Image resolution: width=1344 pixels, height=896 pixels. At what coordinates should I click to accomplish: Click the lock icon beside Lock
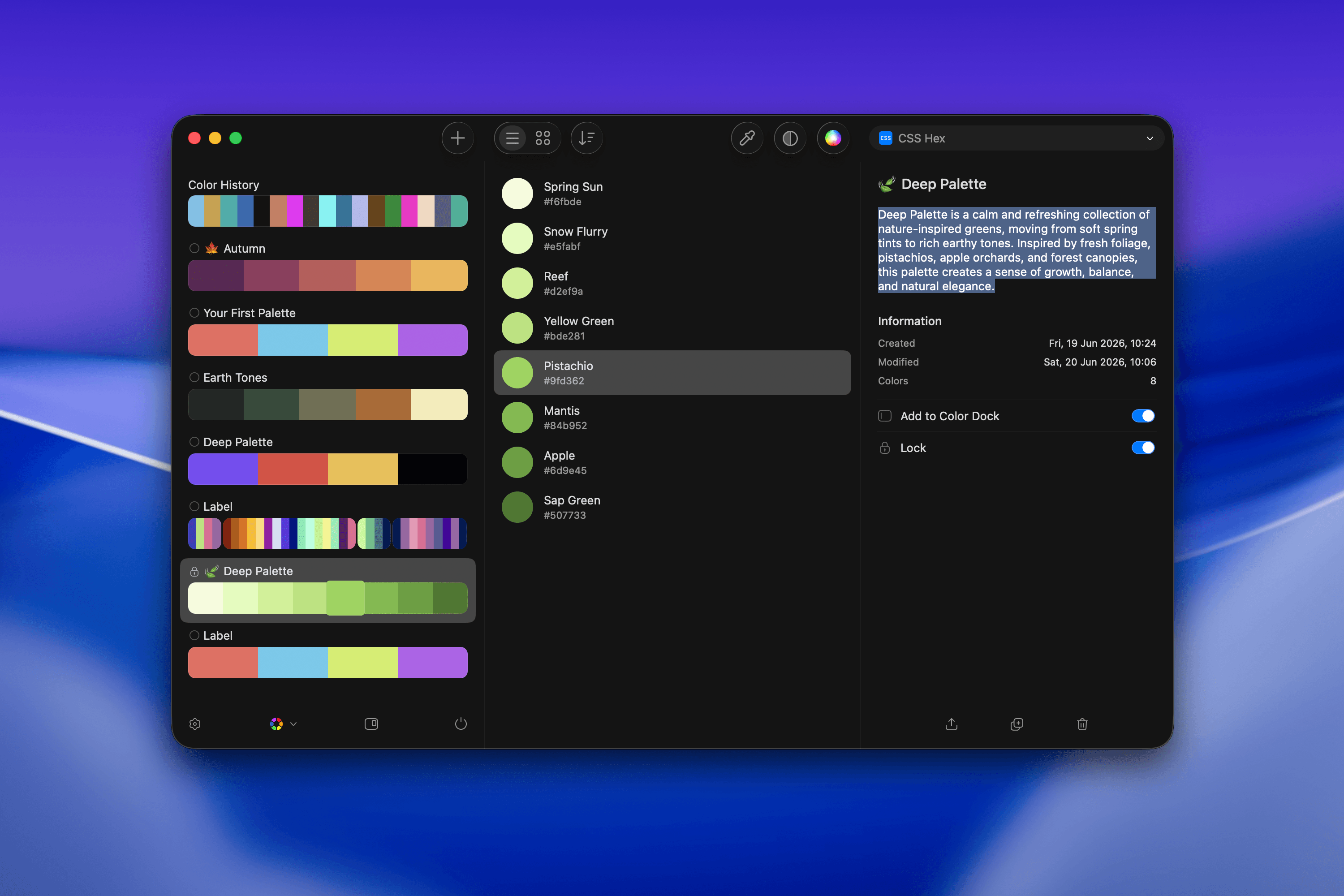tap(884, 448)
